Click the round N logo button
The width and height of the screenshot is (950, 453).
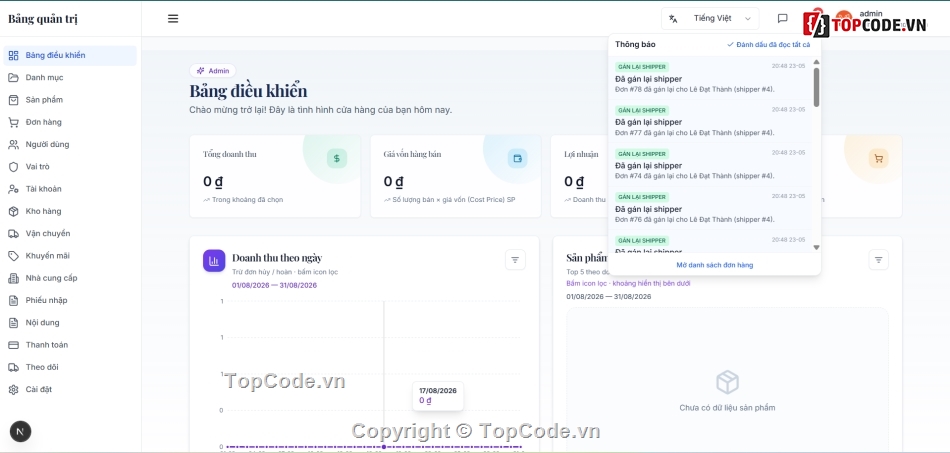click(x=21, y=432)
